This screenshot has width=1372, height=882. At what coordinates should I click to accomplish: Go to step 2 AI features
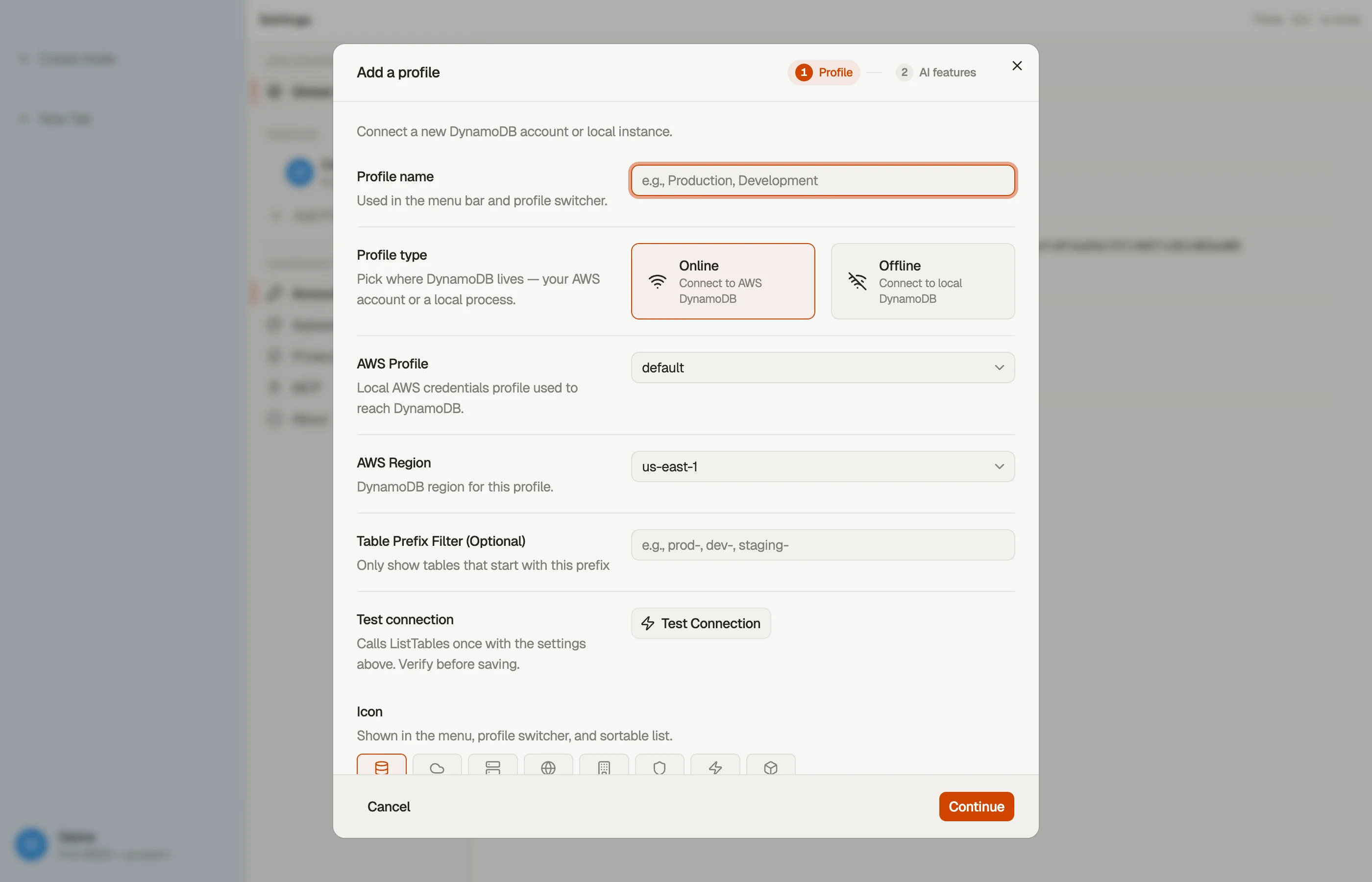[936, 72]
